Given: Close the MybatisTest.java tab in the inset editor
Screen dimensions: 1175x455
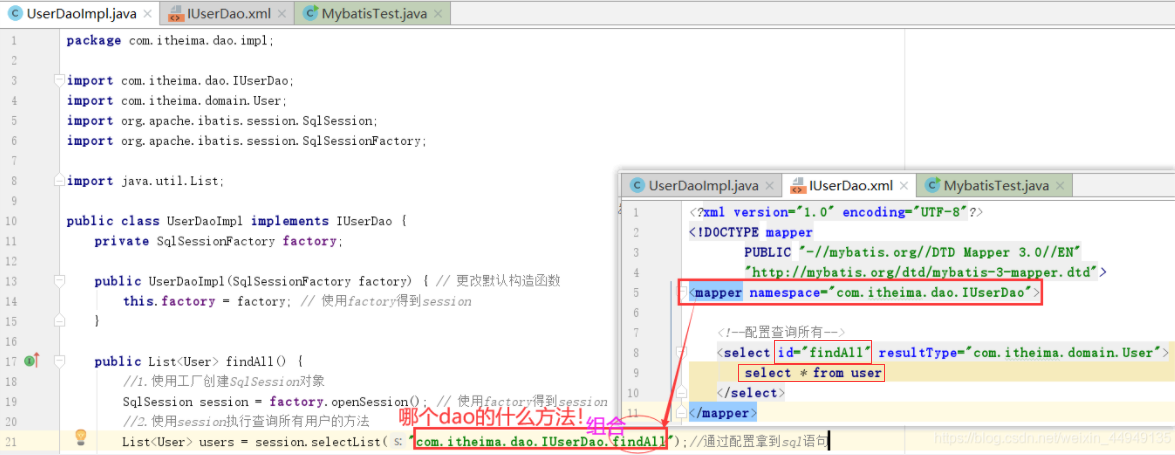Looking at the screenshot, I should (1060, 186).
